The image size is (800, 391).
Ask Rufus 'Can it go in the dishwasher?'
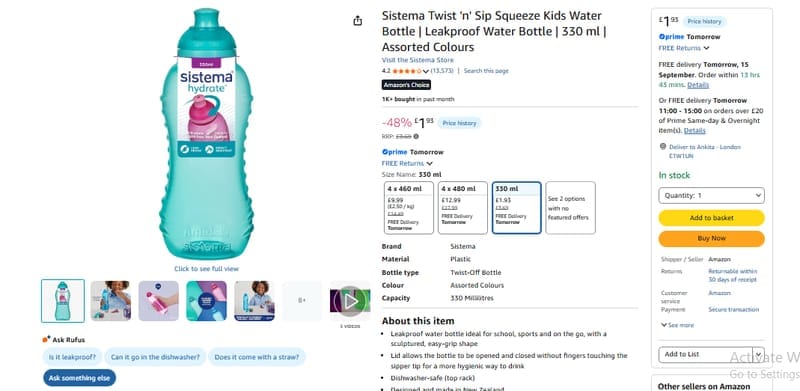155,357
